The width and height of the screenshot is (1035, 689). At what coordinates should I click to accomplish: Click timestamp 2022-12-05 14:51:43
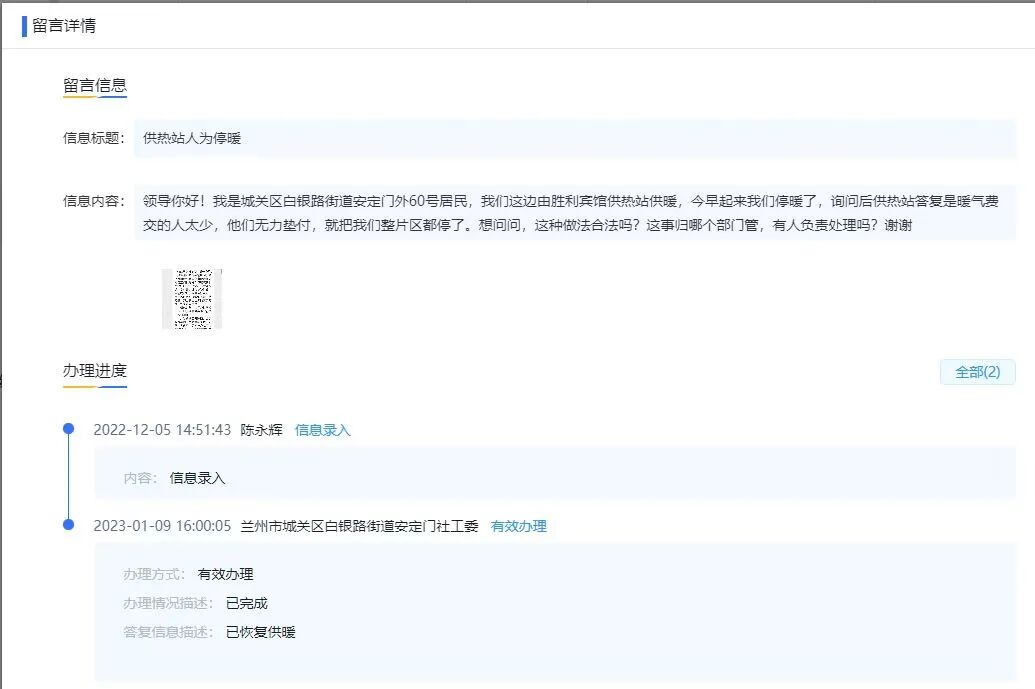click(162, 430)
